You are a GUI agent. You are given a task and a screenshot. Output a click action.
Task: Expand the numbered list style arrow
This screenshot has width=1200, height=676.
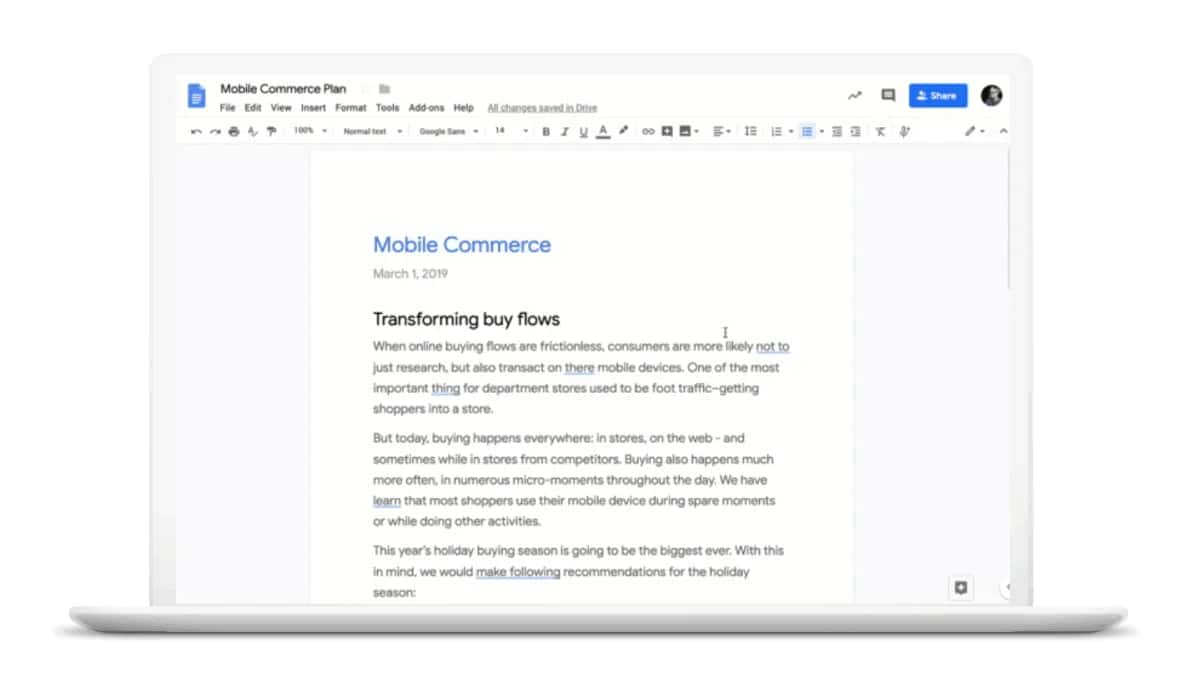791,131
